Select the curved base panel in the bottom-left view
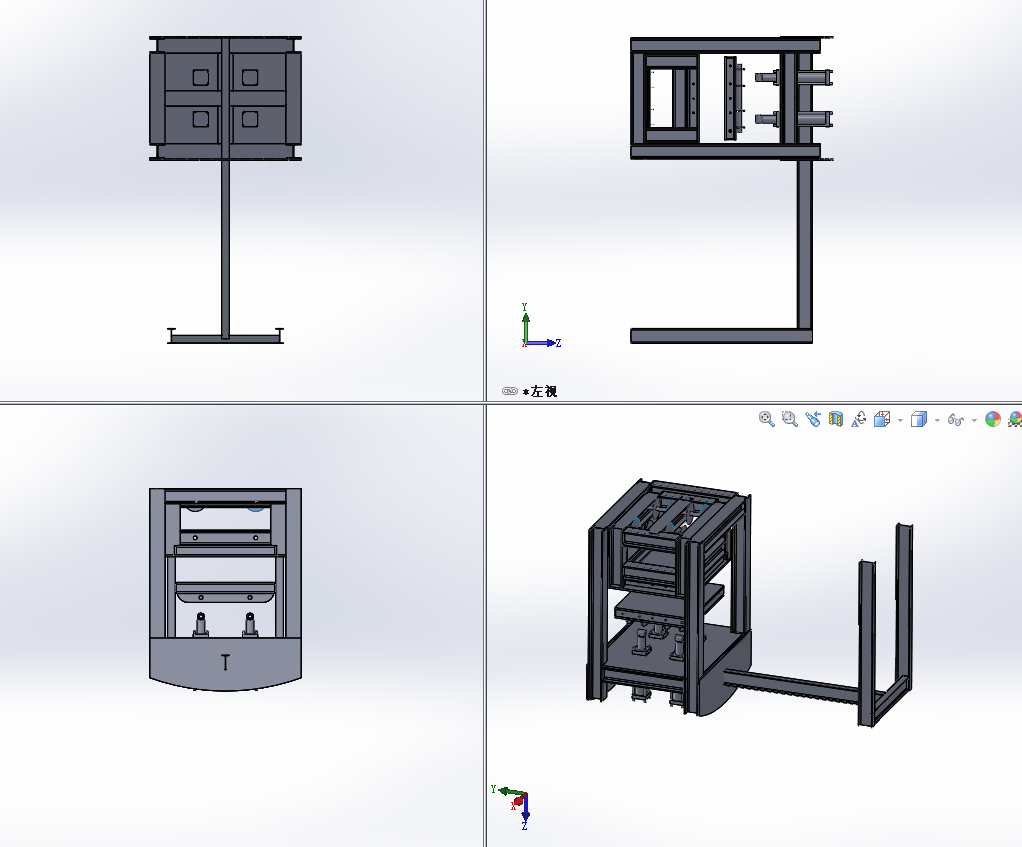 pyautogui.click(x=226, y=663)
